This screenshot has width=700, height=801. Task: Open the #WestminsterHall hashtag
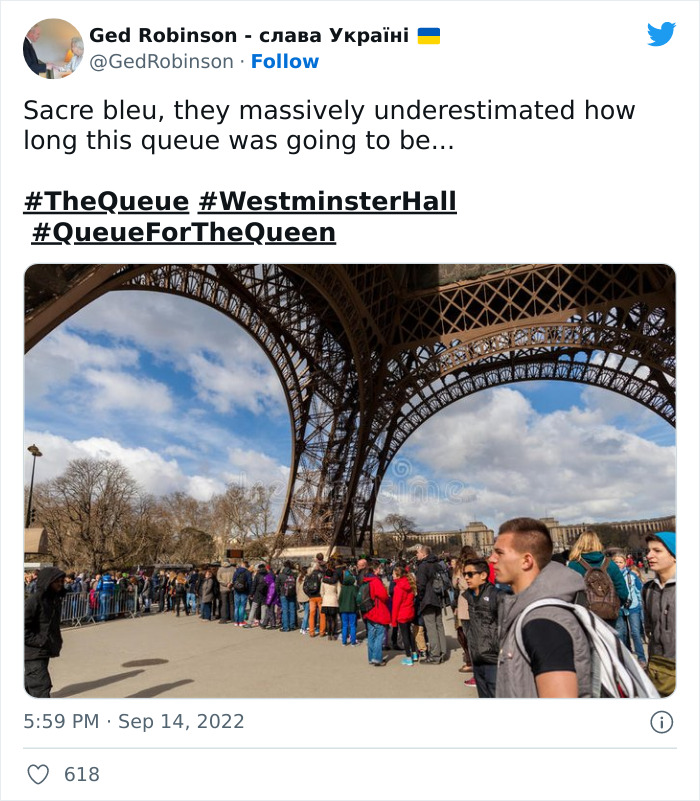[327, 201]
